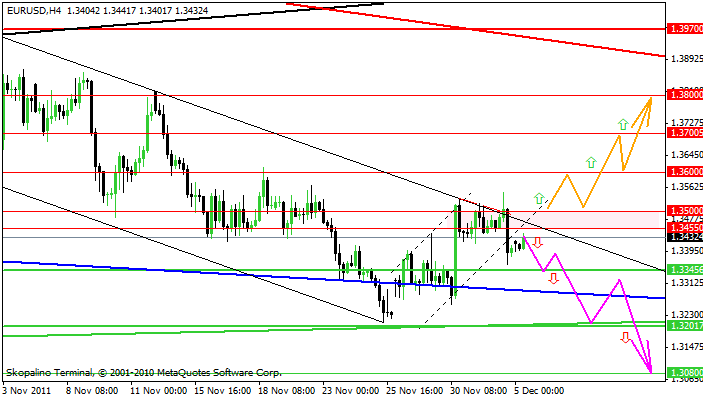
Task: Click the 1.33950 price axis value
Action: click(x=687, y=251)
